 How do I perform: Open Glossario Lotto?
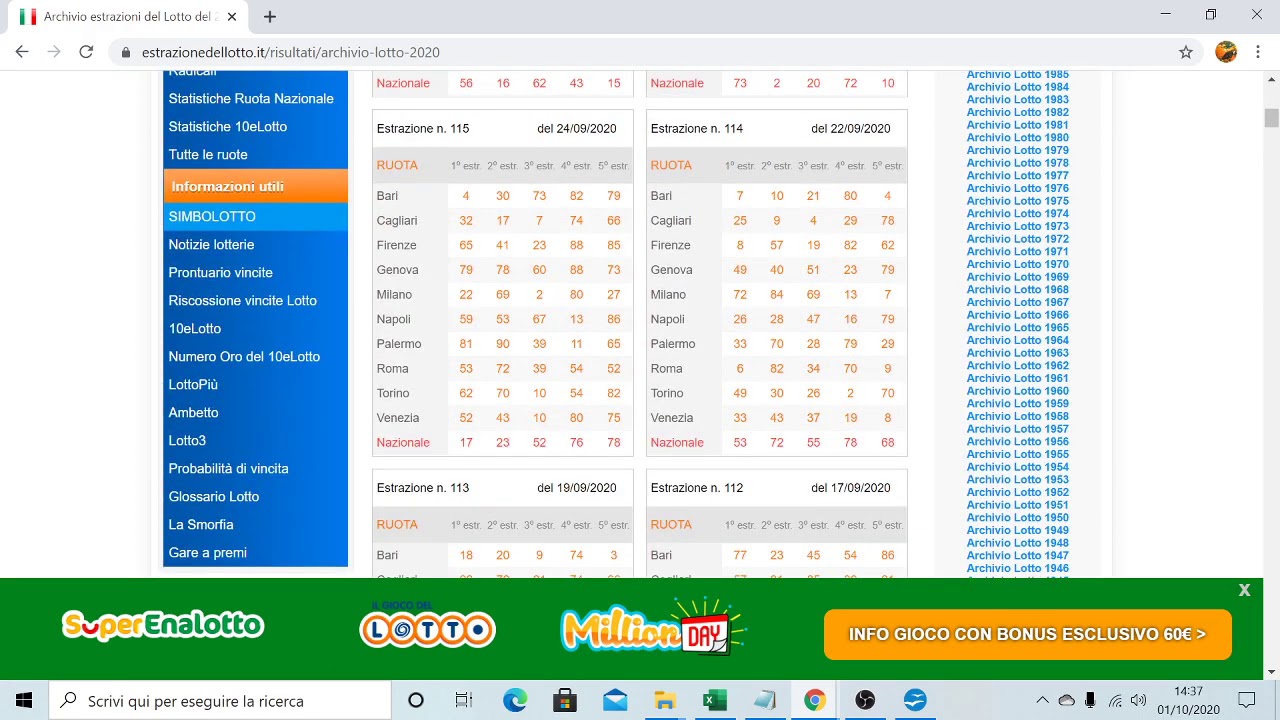tap(213, 496)
